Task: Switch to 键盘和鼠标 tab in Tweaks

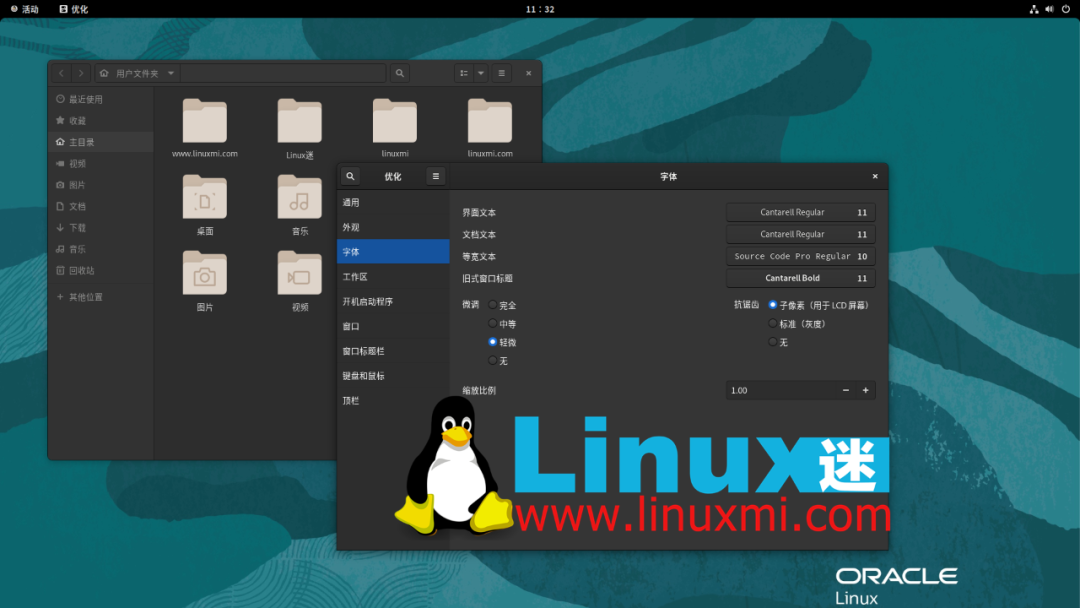Action: [x=393, y=376]
